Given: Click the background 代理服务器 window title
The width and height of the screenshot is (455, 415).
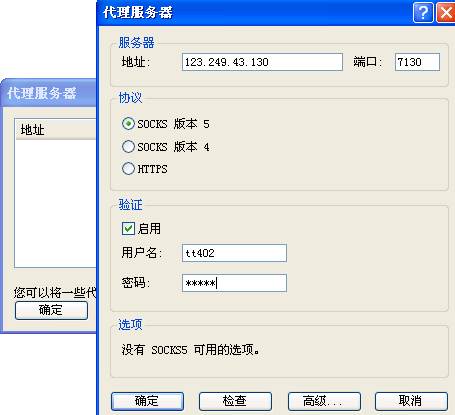Looking at the screenshot, I should [x=42, y=93].
